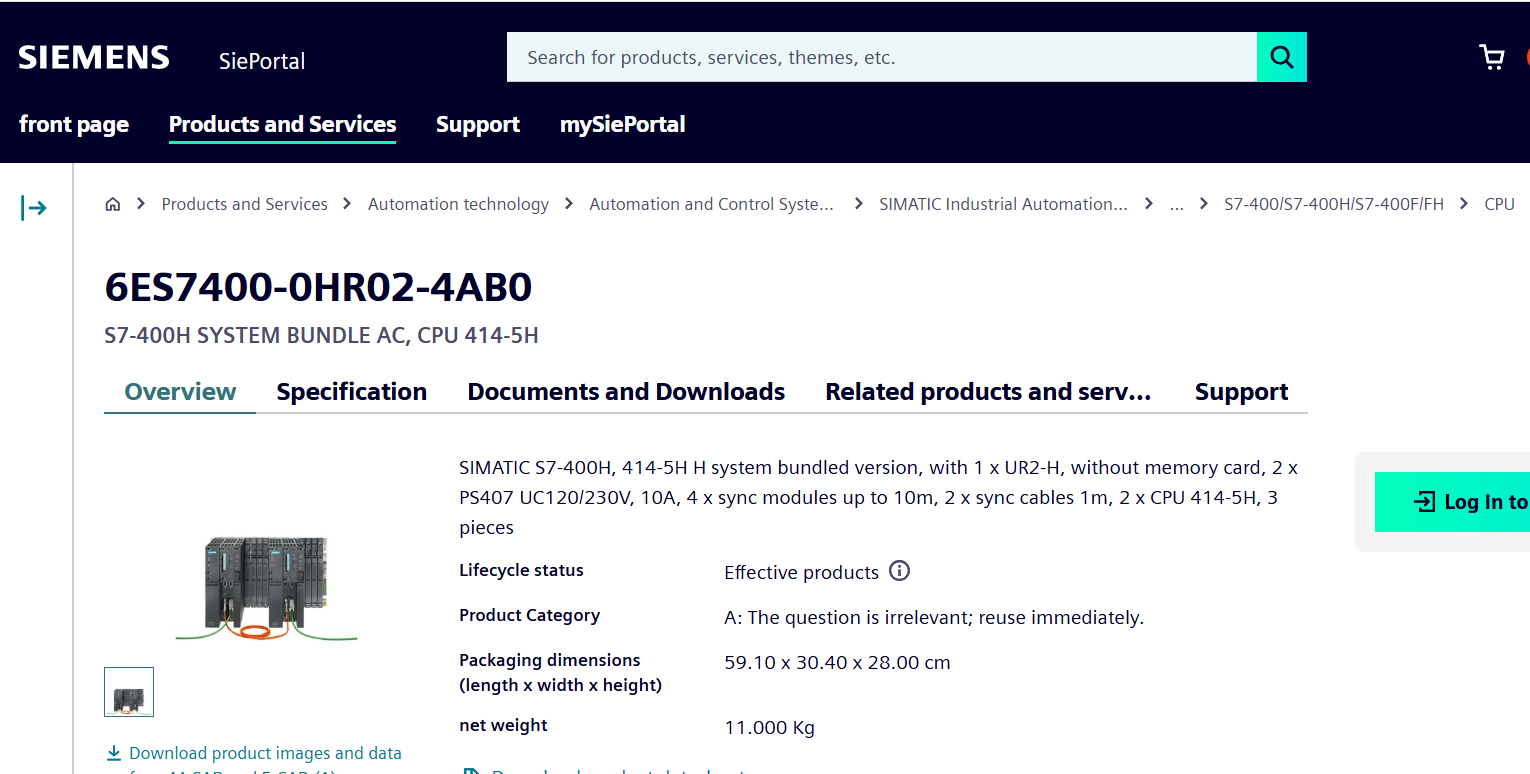The width and height of the screenshot is (1530, 774).
Task: Switch to Documents and Downloads tab
Action: pyautogui.click(x=626, y=392)
